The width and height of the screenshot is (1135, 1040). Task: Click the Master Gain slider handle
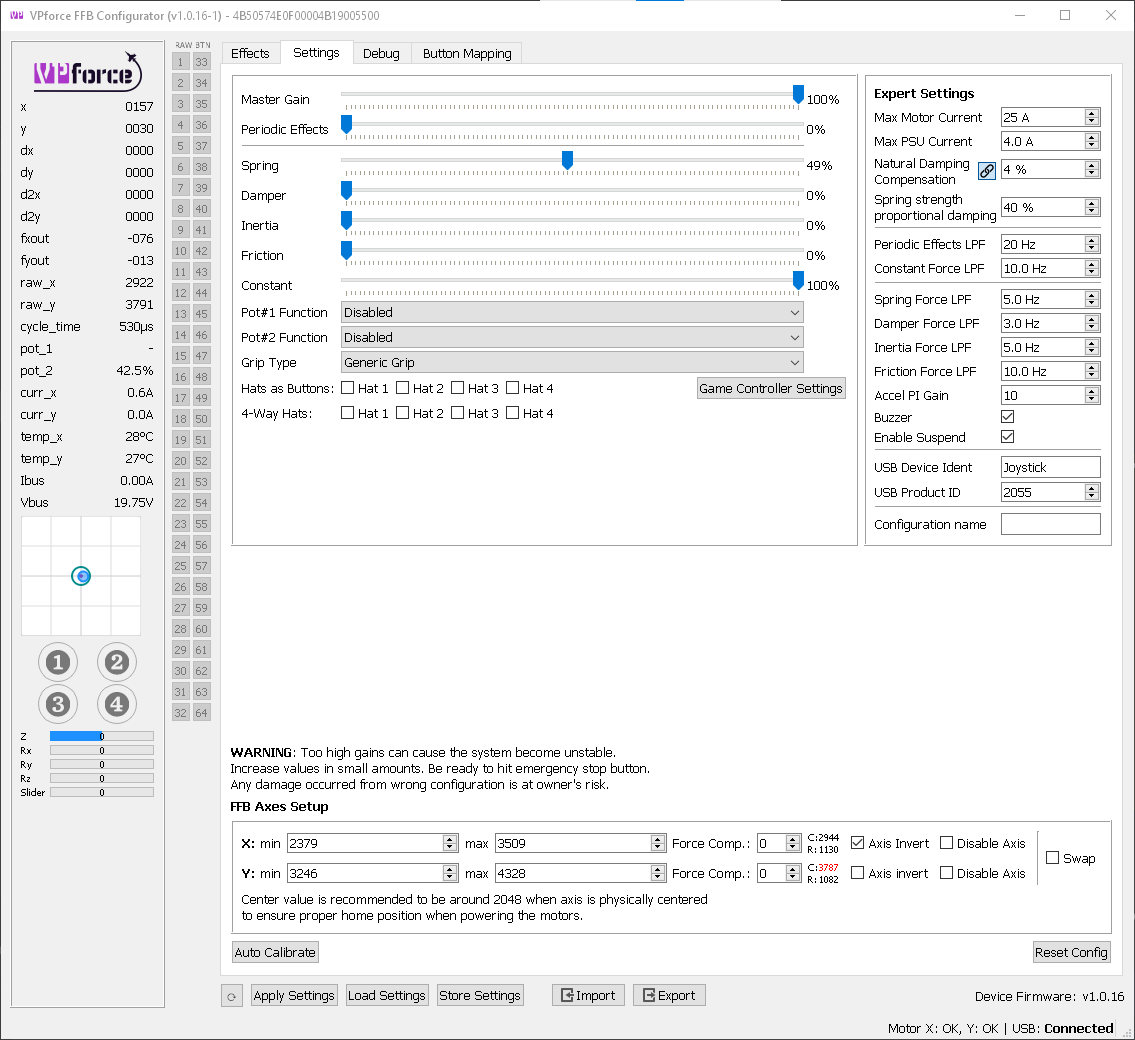pyautogui.click(x=798, y=95)
